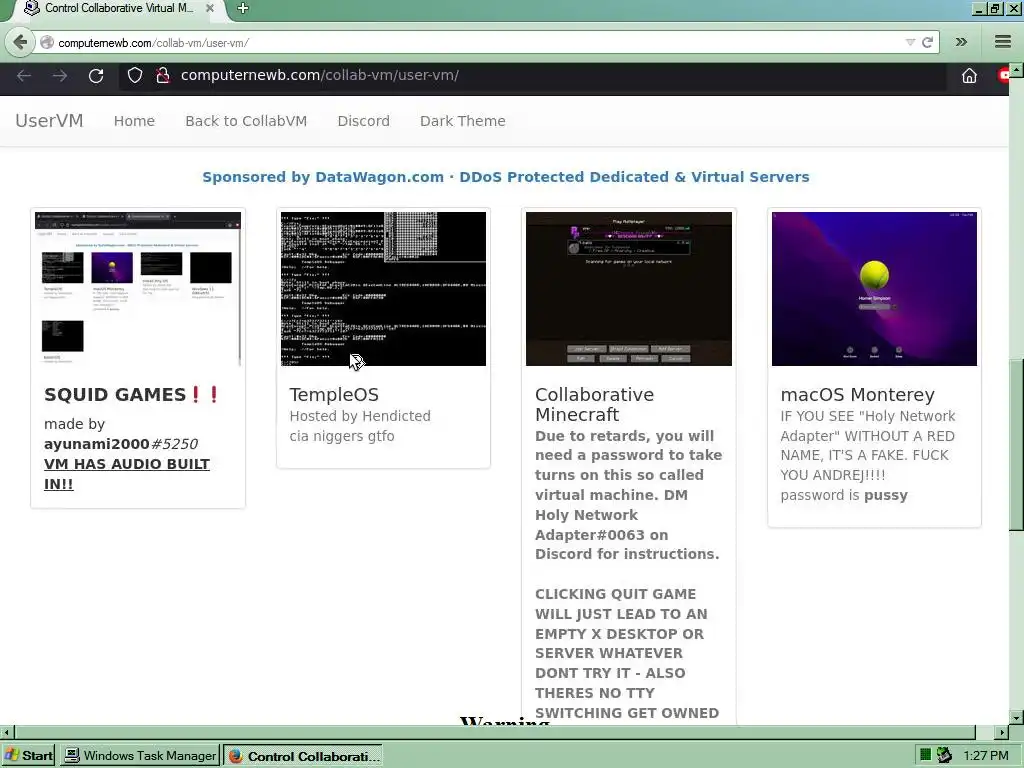Viewport: 1024px width, 768px height.
Task: Click the back arrow in dark toolbar
Action: pyautogui.click(x=24, y=76)
